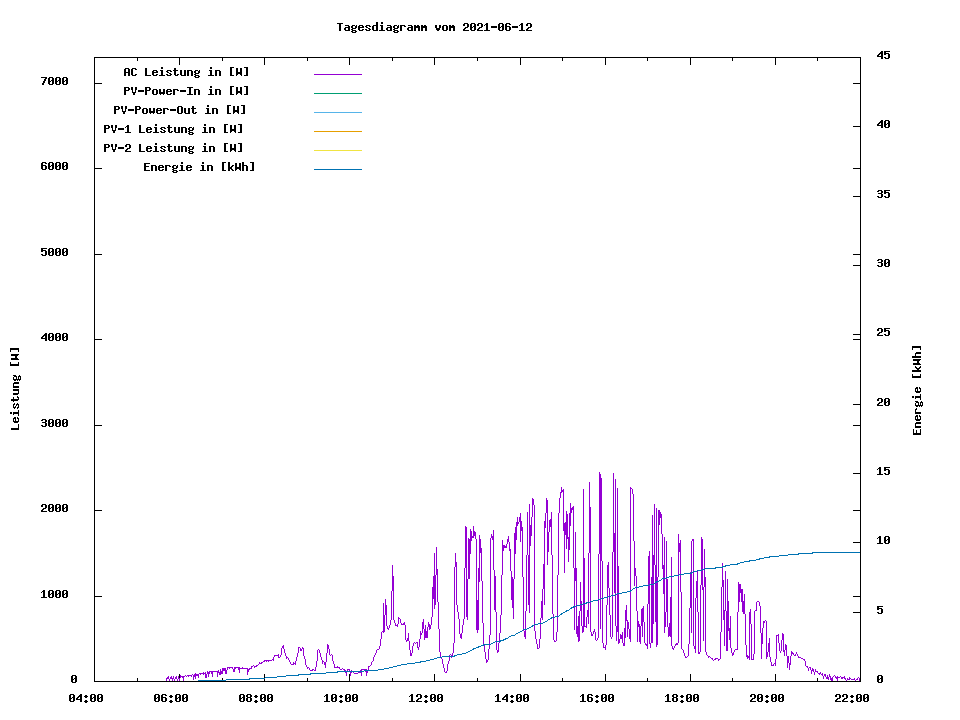Click the 12:00 time axis tick label
960x720 pixels.
click(x=426, y=698)
